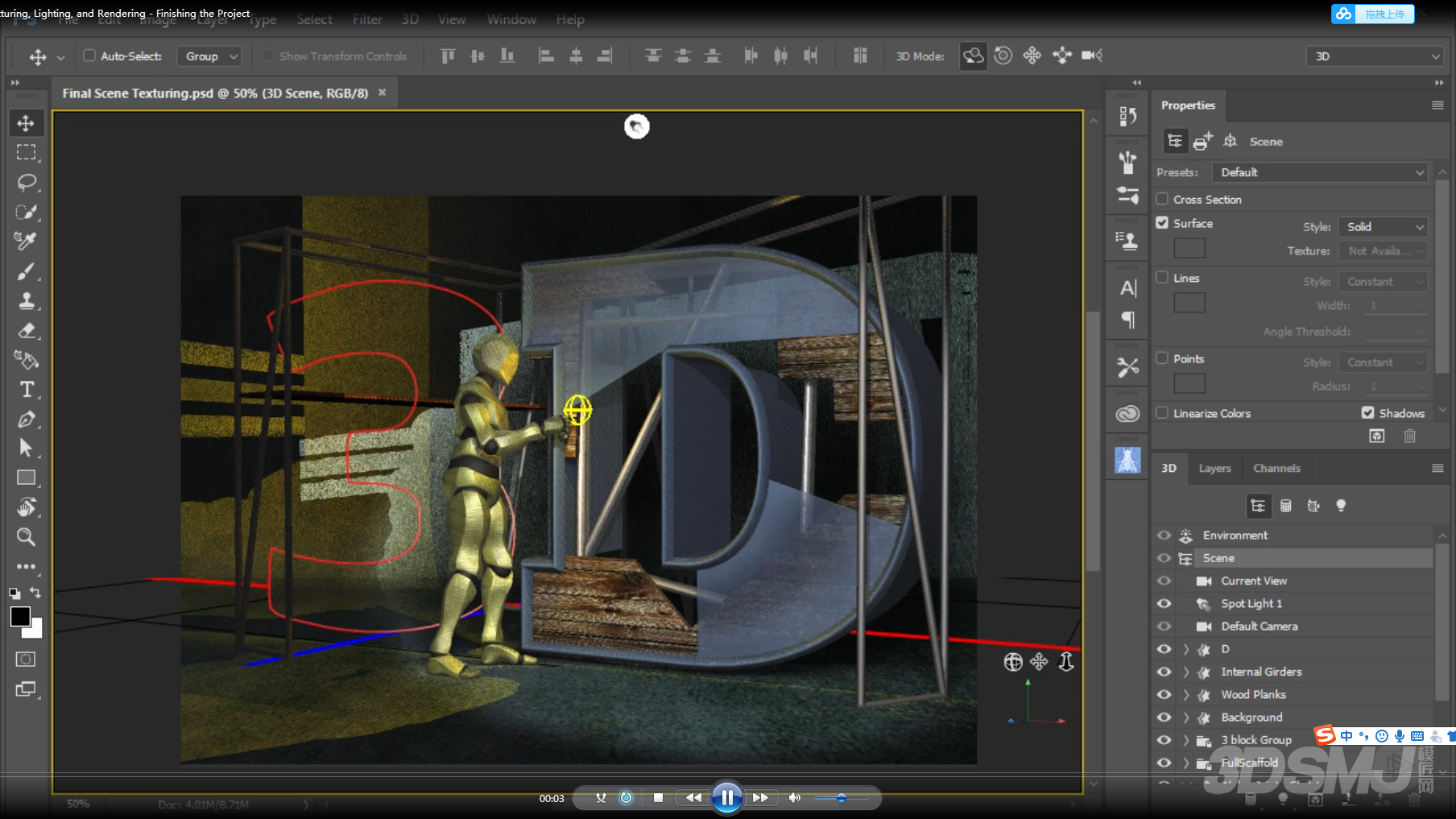This screenshot has height=819, width=1456.
Task: Select the Quick Selection tool
Action: 26,212
